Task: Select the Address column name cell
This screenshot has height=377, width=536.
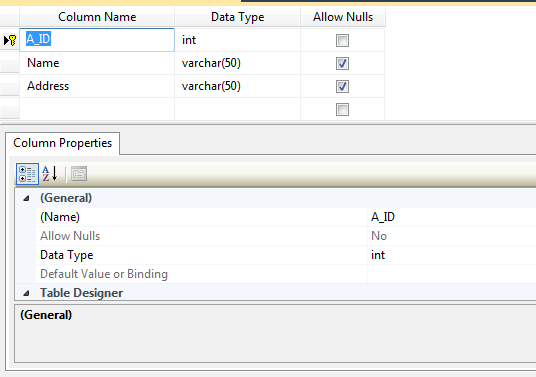Action: pos(97,86)
